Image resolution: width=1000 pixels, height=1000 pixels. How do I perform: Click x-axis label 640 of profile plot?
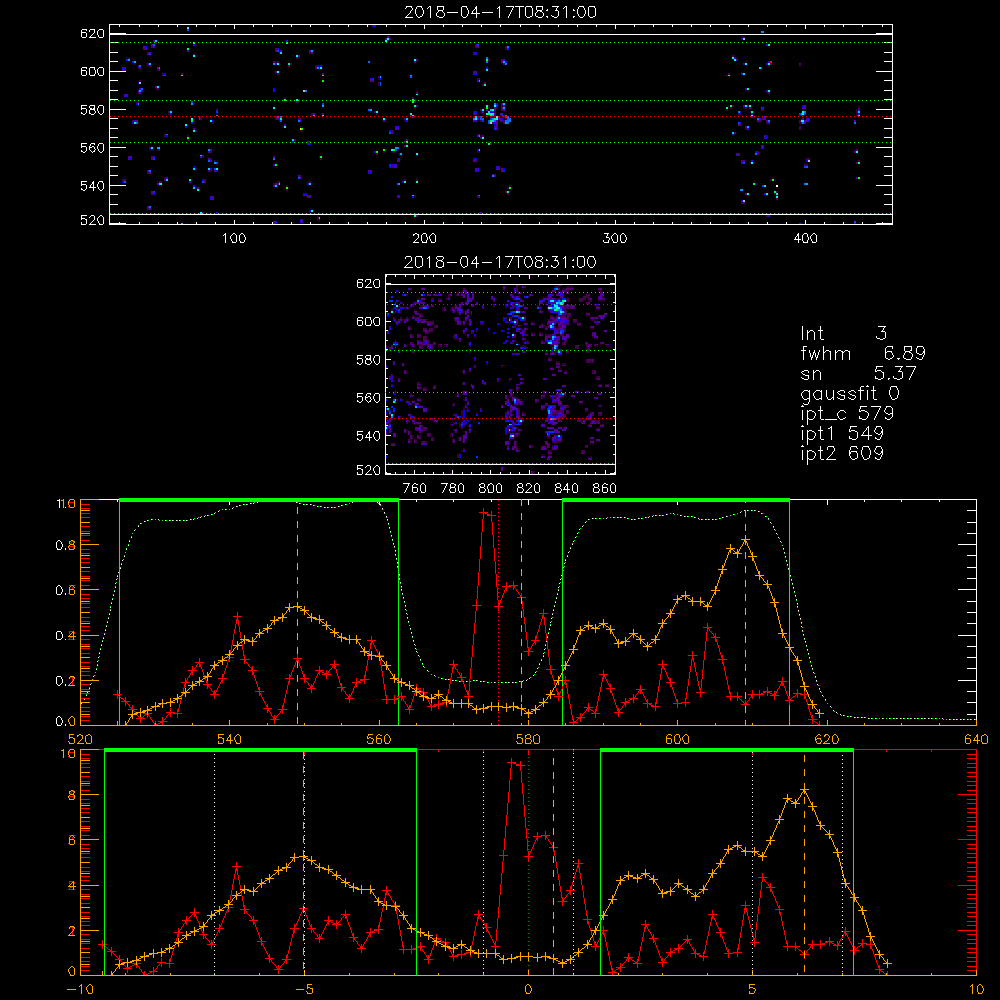coord(976,739)
